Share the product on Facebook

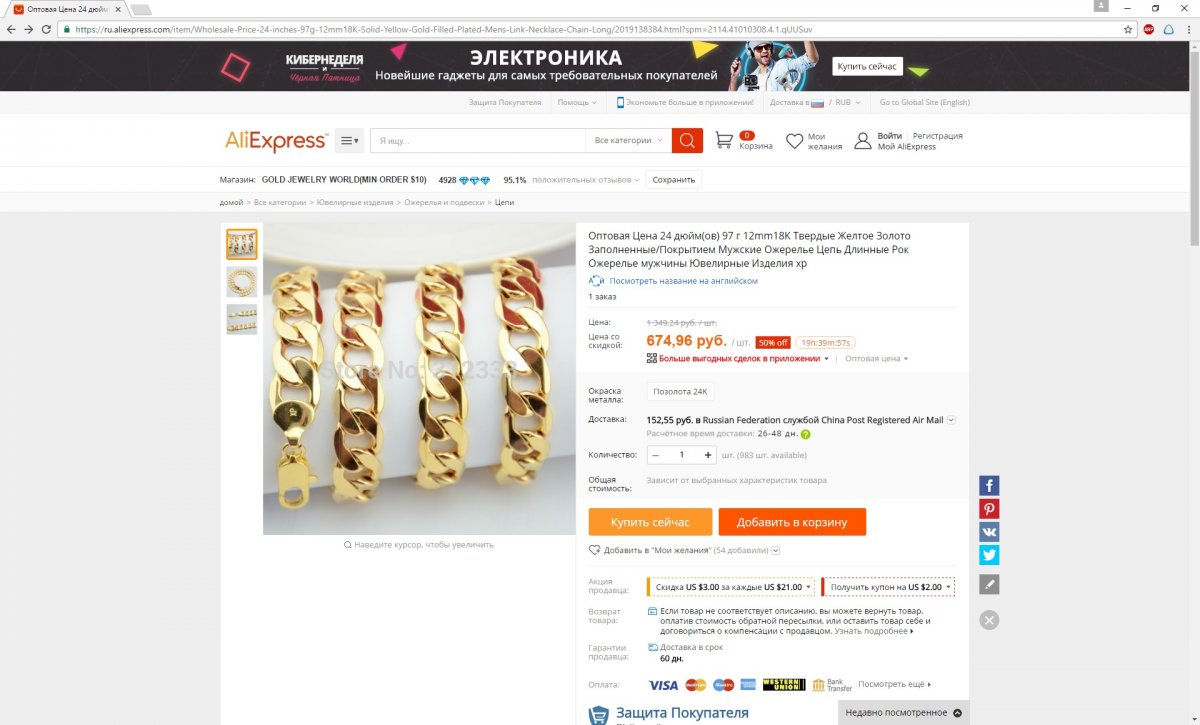tap(989, 485)
